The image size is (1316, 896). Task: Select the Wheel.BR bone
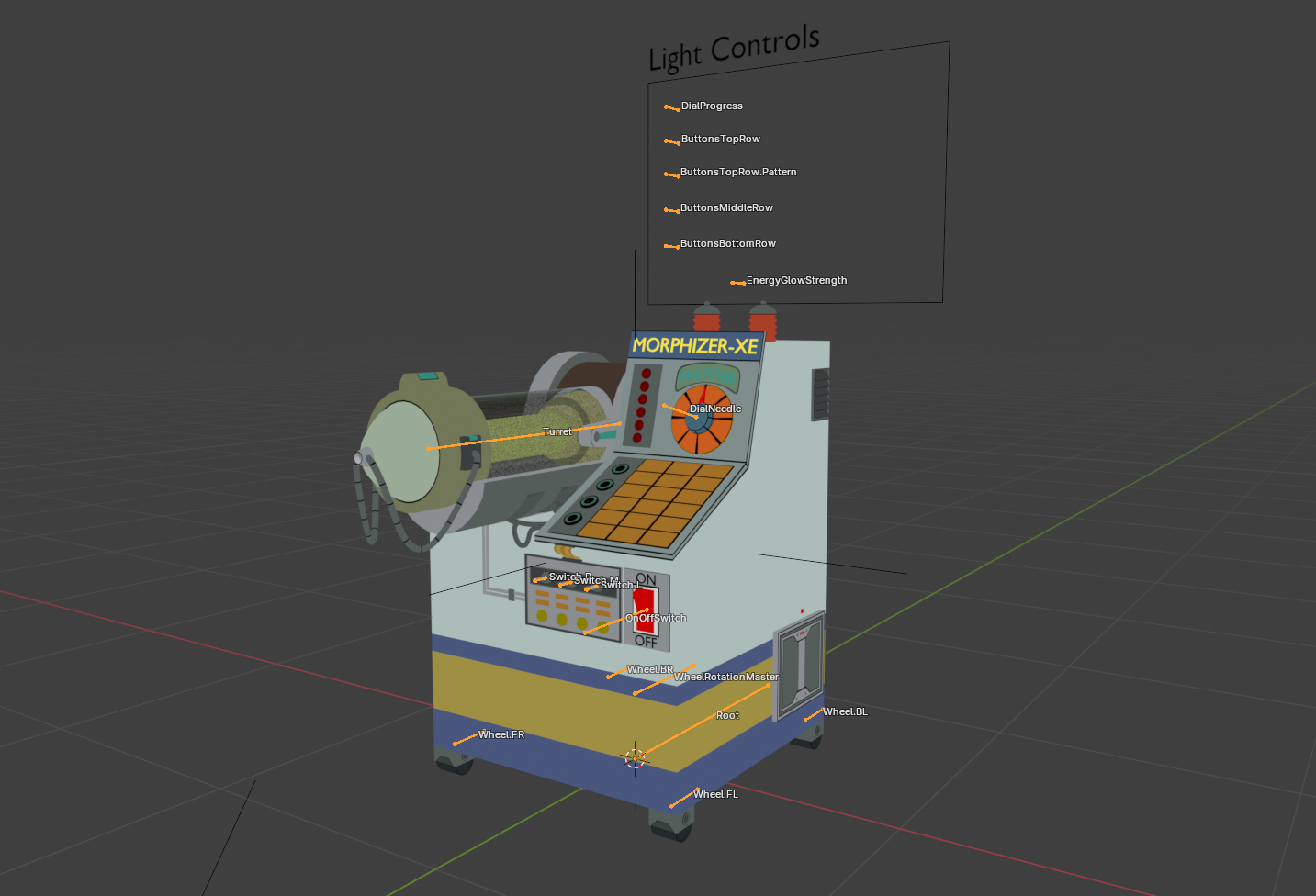(617, 675)
